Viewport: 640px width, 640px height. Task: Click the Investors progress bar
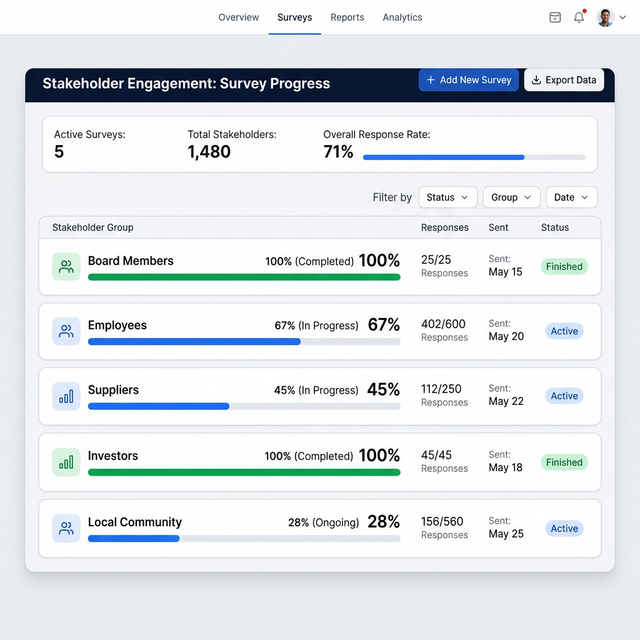[x=244, y=472]
